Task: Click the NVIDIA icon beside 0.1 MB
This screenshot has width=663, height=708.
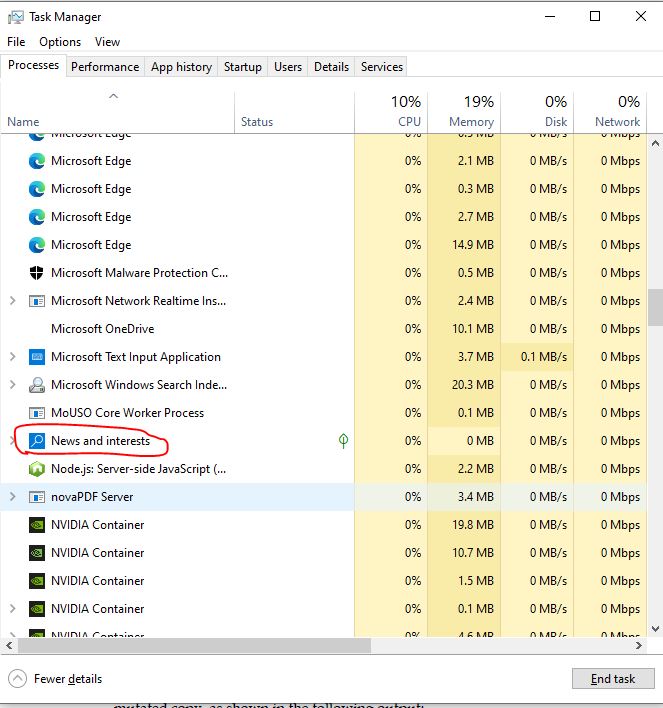Action: point(37,609)
